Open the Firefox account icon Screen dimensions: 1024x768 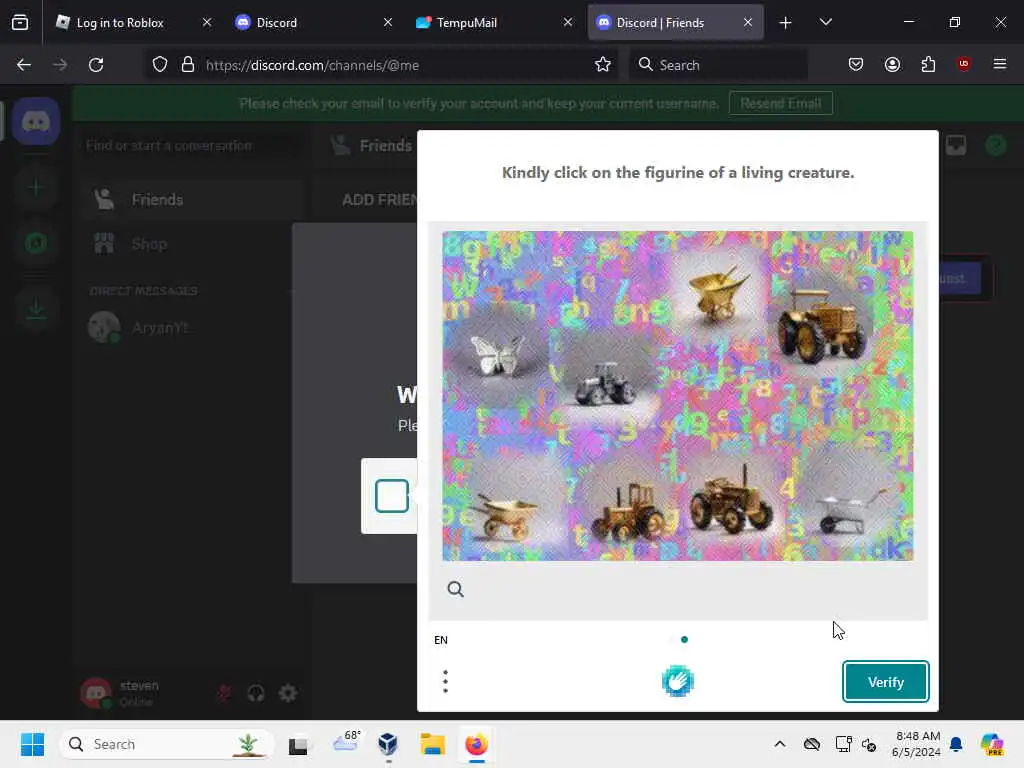(x=892, y=65)
